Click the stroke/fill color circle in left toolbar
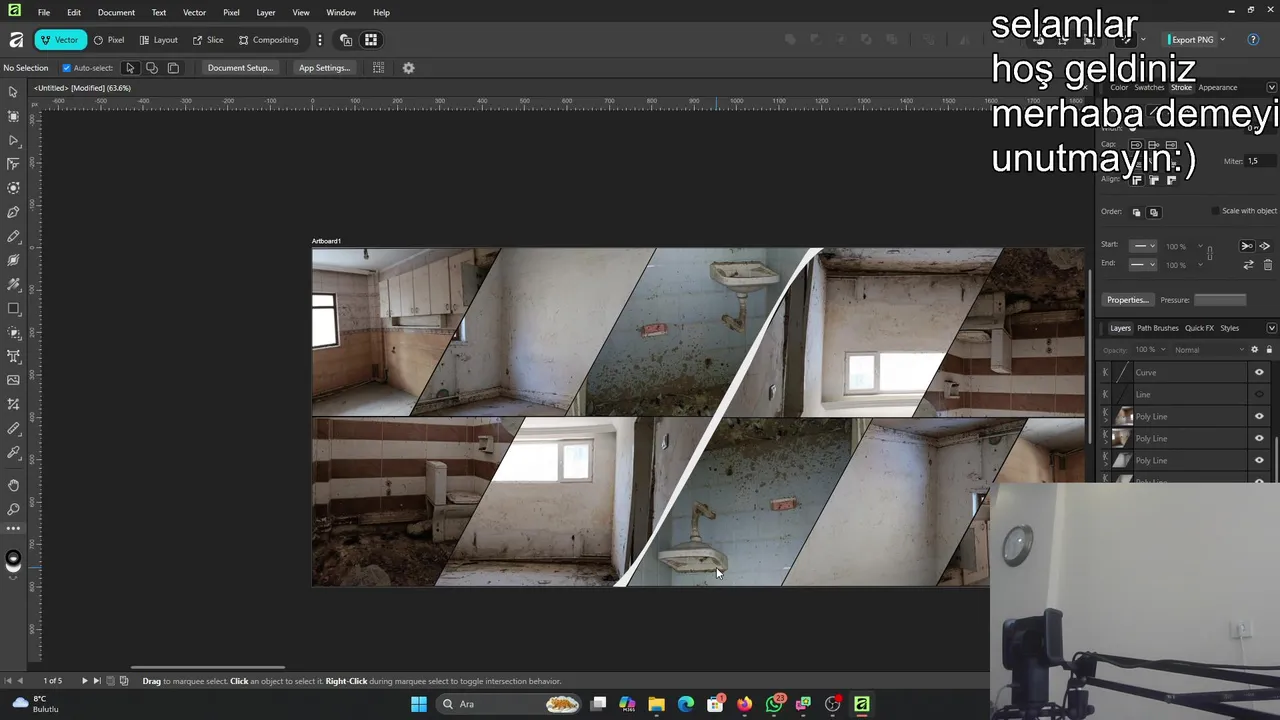Viewport: 1280px width, 720px height. pos(13,560)
